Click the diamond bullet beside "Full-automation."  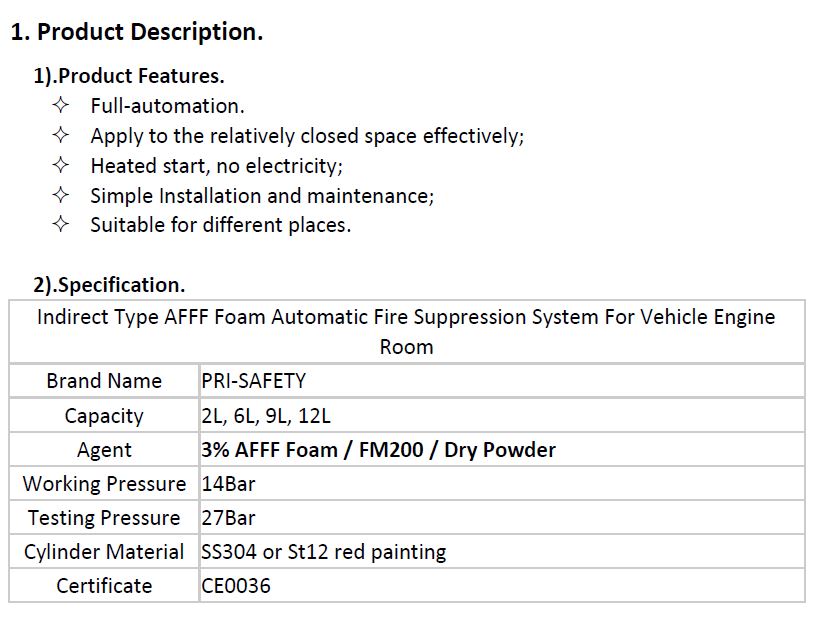click(x=61, y=105)
